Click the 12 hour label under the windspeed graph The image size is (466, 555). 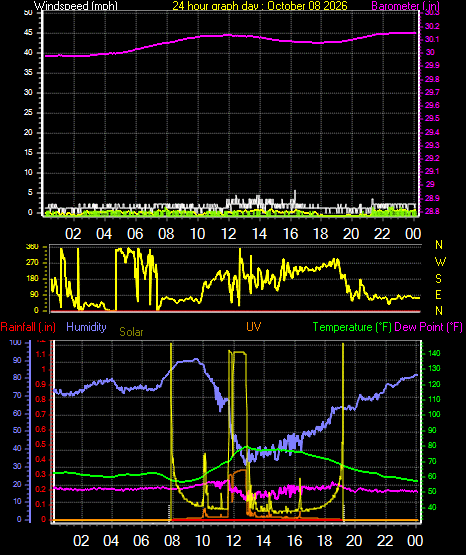[228, 234]
